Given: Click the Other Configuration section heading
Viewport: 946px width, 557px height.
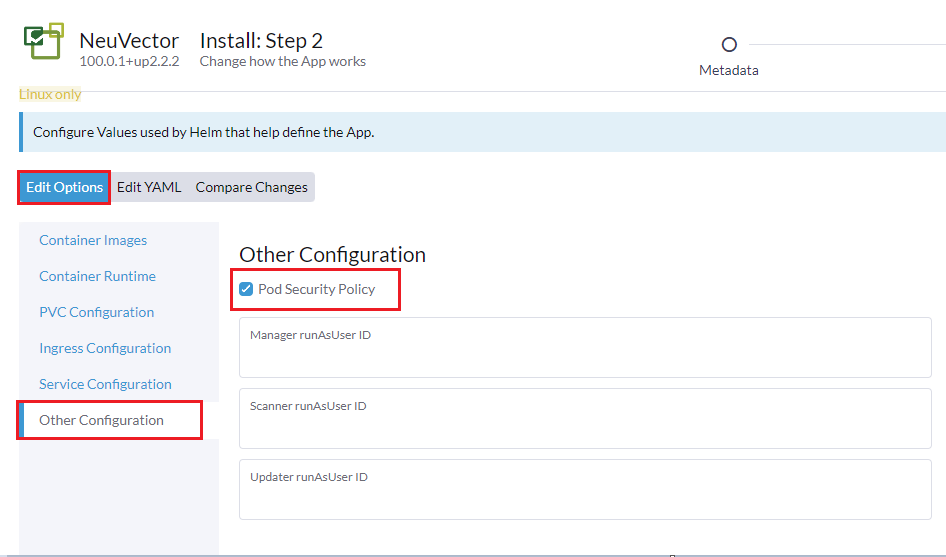Looking at the screenshot, I should [332, 254].
